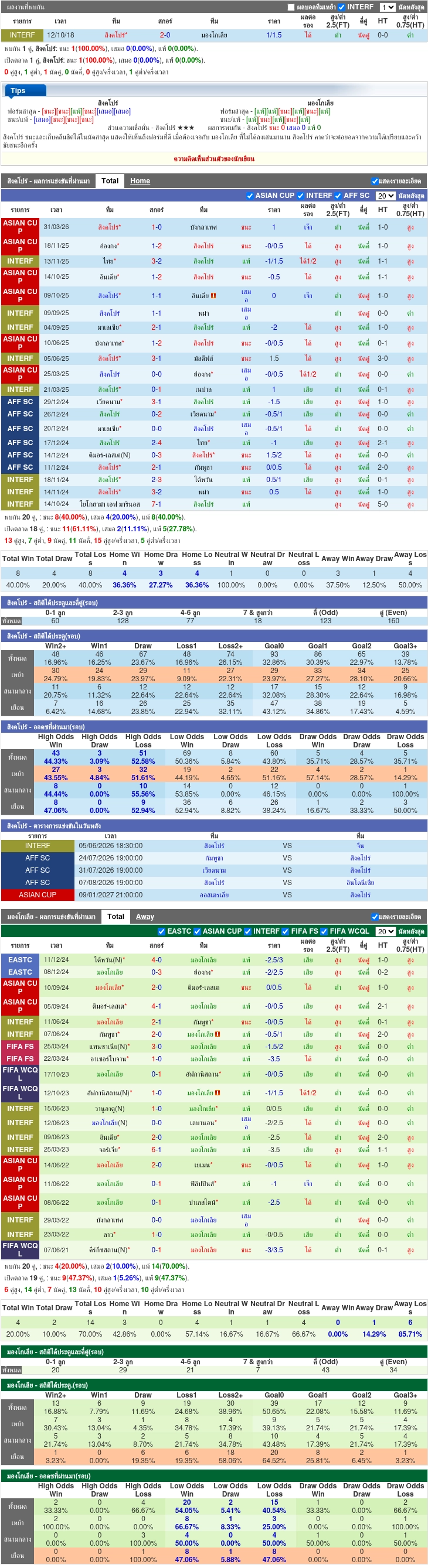Open Singapore section's 20 matches dropdown
This screenshot has width=428, height=1568.
click(385, 196)
